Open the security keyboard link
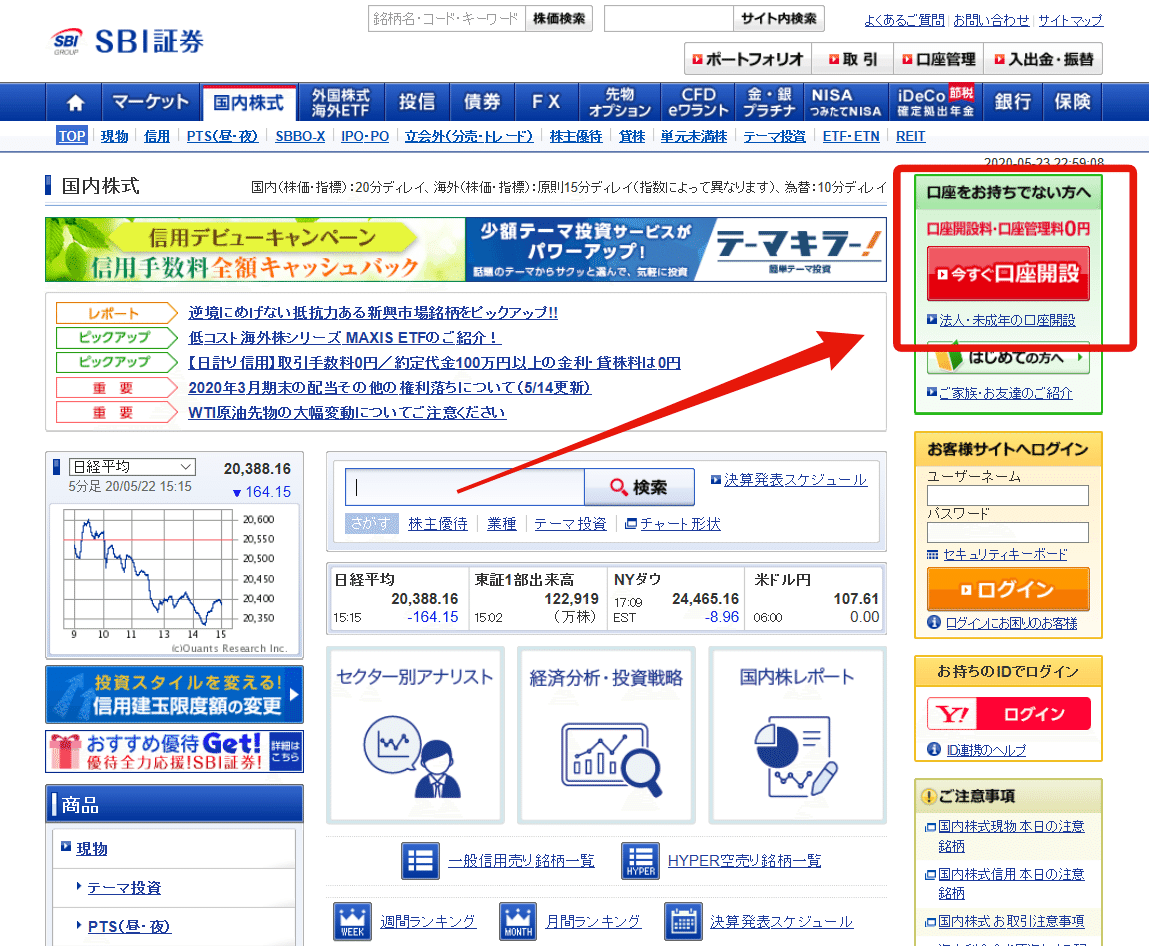 coord(1005,555)
